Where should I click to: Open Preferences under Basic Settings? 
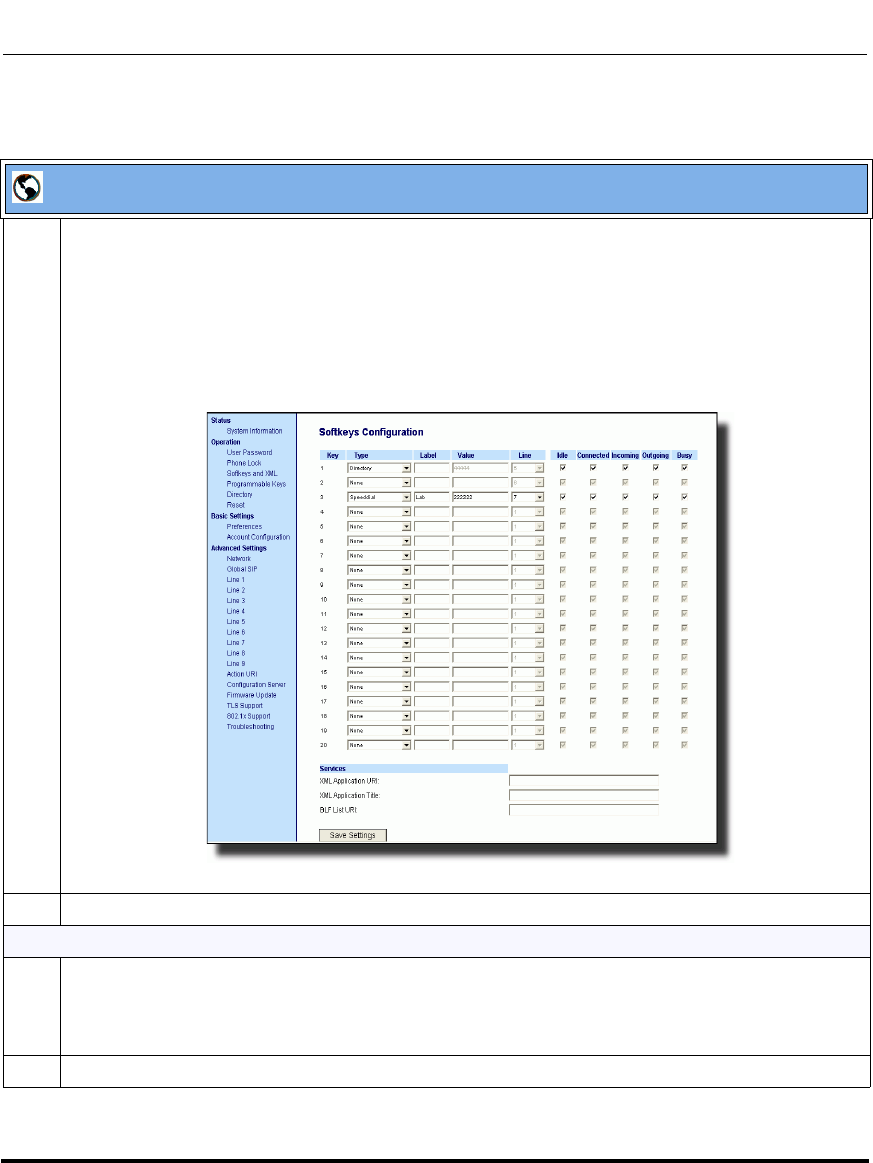(244, 527)
